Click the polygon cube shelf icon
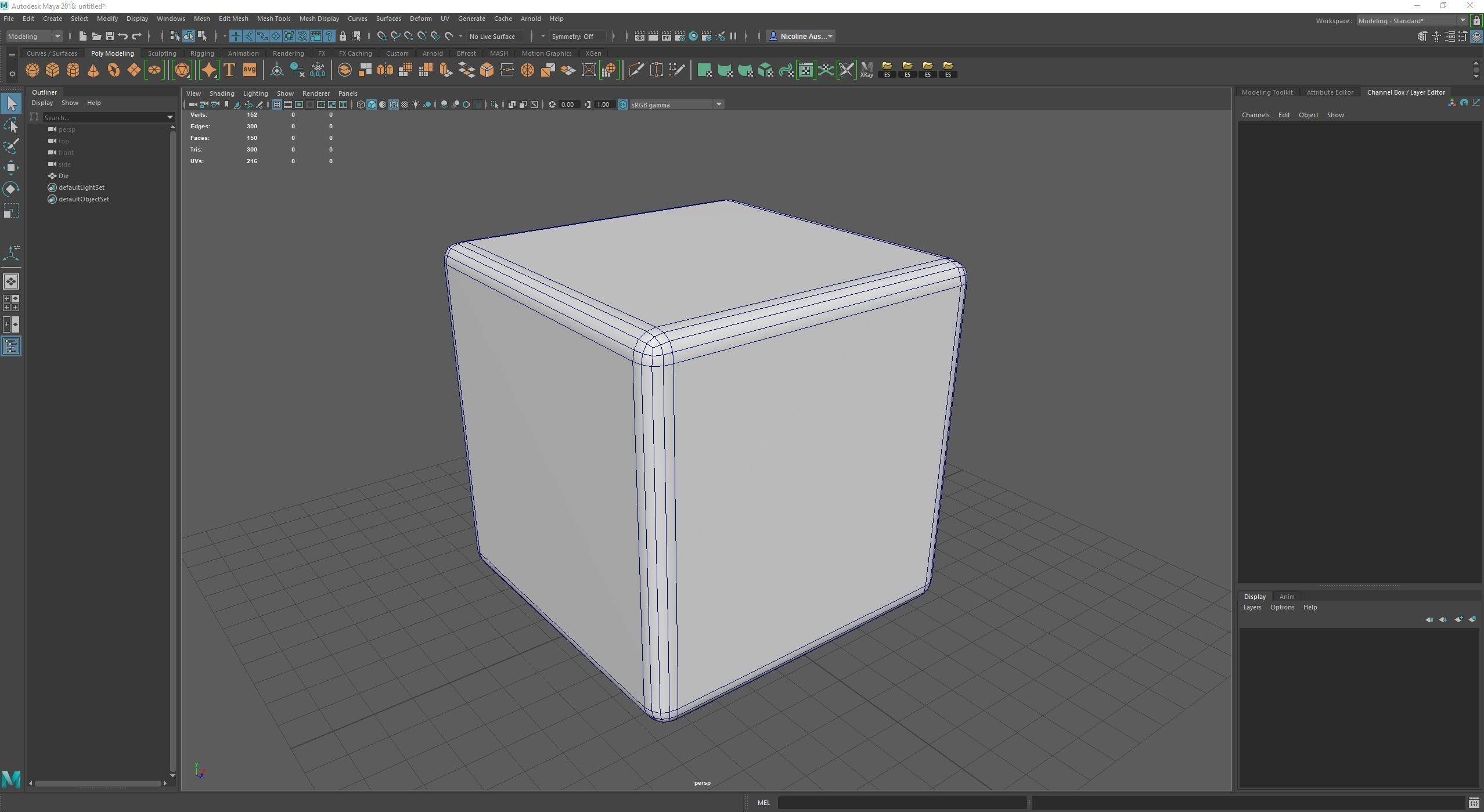The height and width of the screenshot is (812, 1484). pos(53,70)
